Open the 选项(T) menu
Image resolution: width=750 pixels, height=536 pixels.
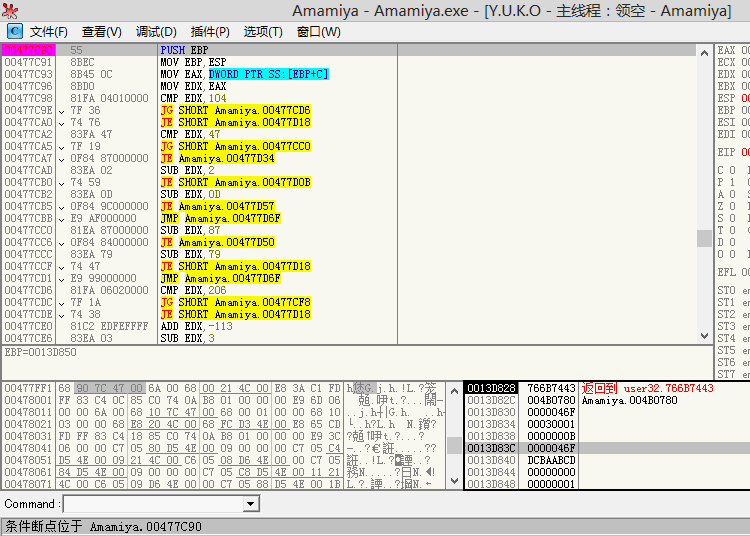[263, 32]
